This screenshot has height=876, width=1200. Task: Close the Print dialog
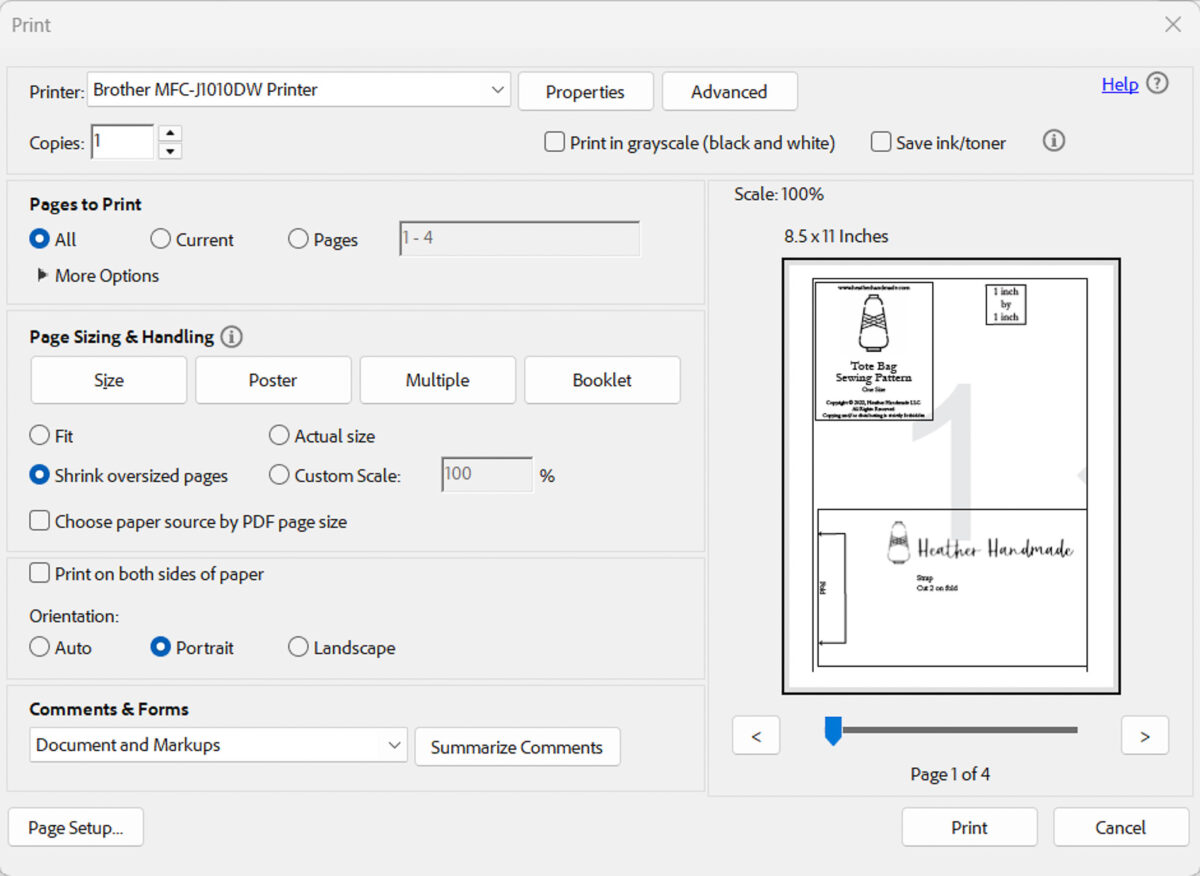pyautogui.click(x=1172, y=25)
